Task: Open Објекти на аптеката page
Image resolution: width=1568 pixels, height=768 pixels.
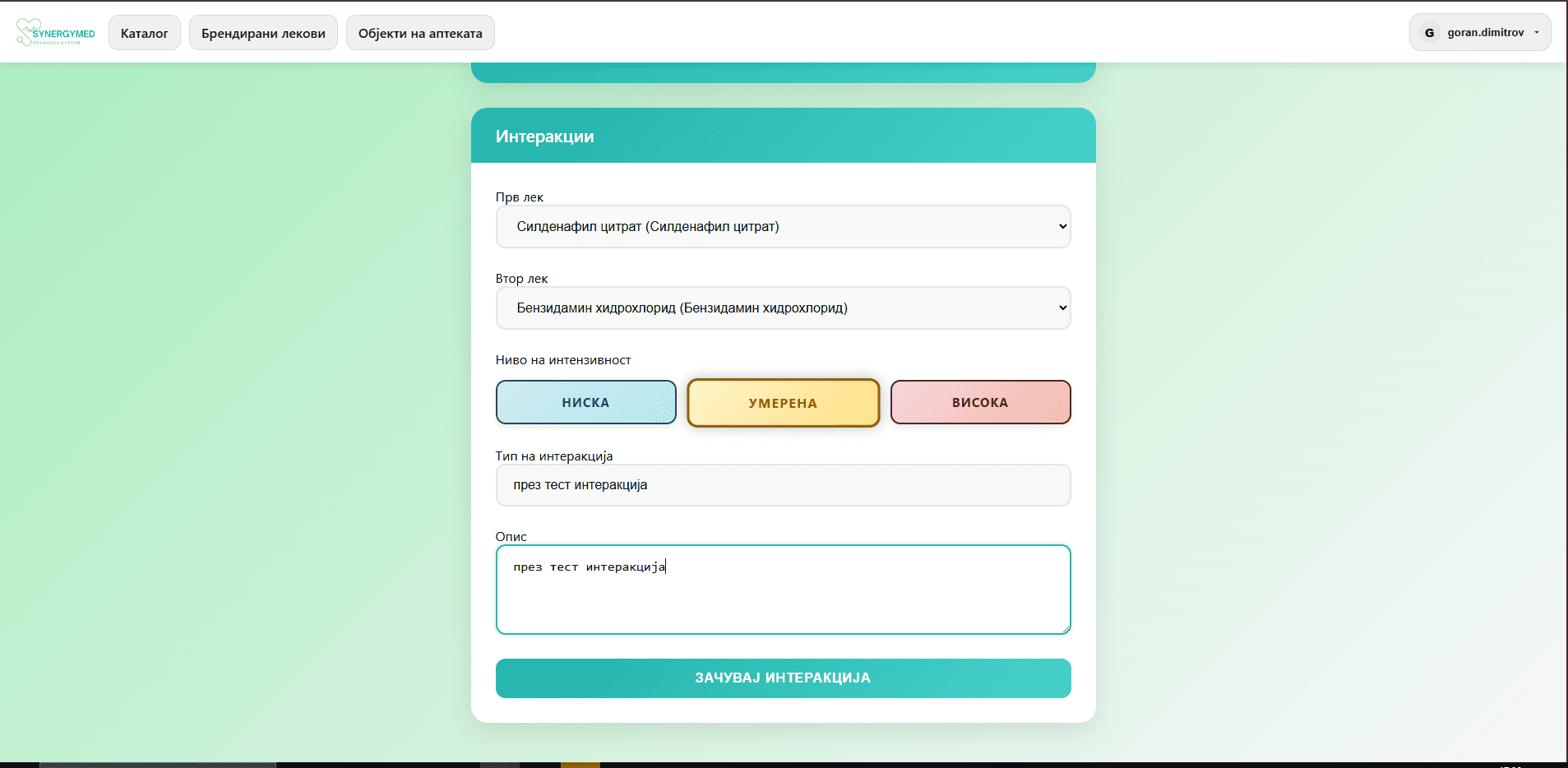Action: [x=420, y=33]
